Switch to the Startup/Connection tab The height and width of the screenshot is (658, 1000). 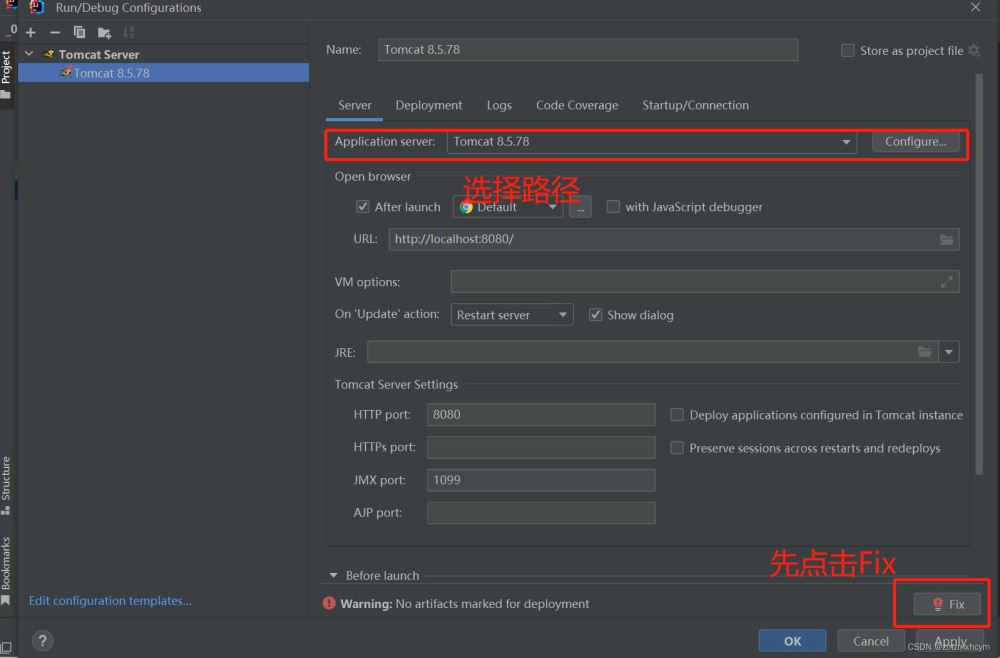695,105
